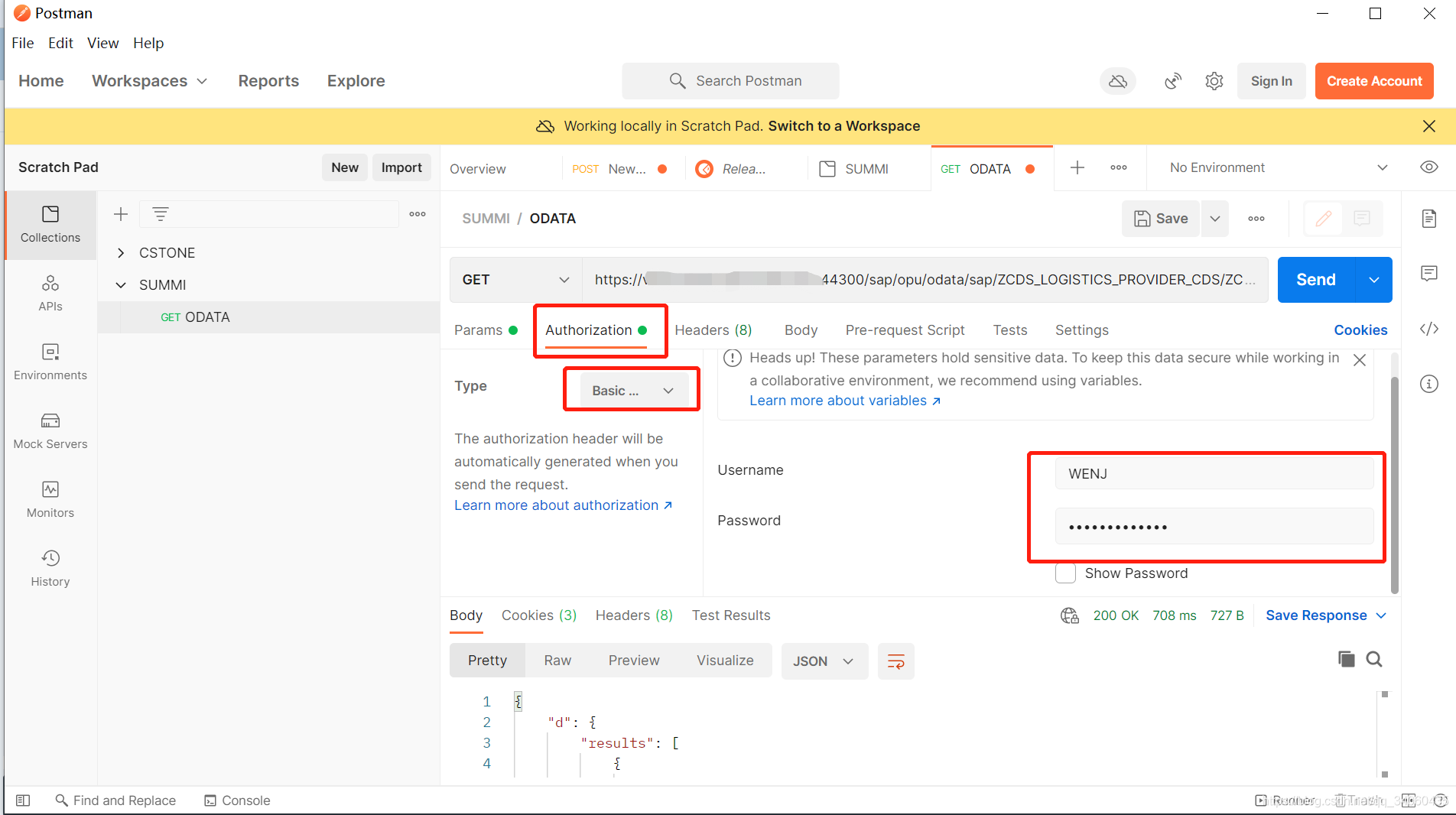The height and width of the screenshot is (815, 1456).
Task: Click the Password input field
Action: (1214, 527)
